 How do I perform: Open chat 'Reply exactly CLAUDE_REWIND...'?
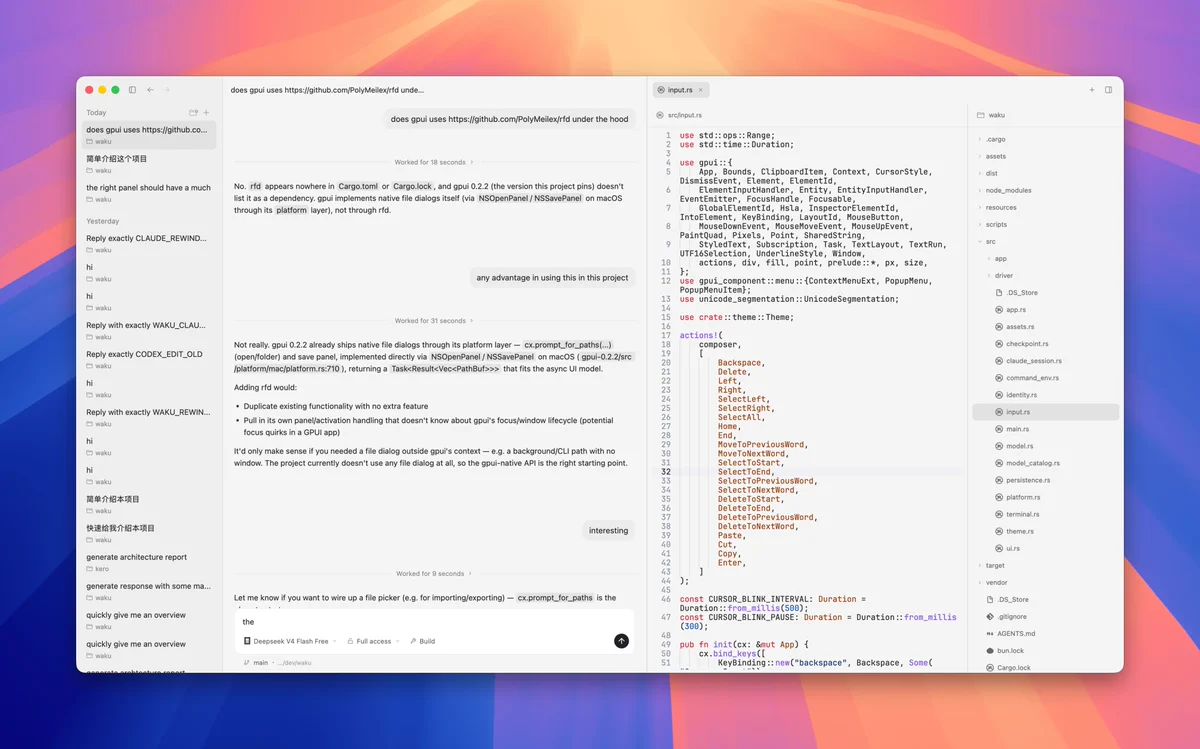click(x=148, y=243)
